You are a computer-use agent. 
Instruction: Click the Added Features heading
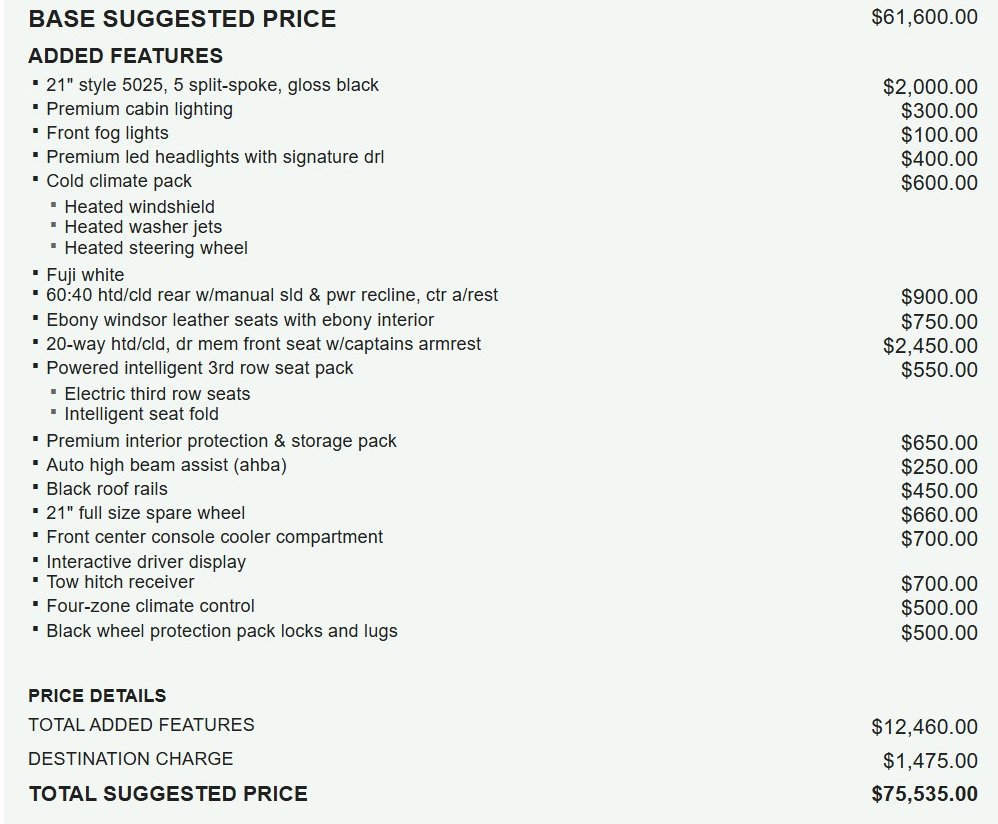tap(125, 55)
